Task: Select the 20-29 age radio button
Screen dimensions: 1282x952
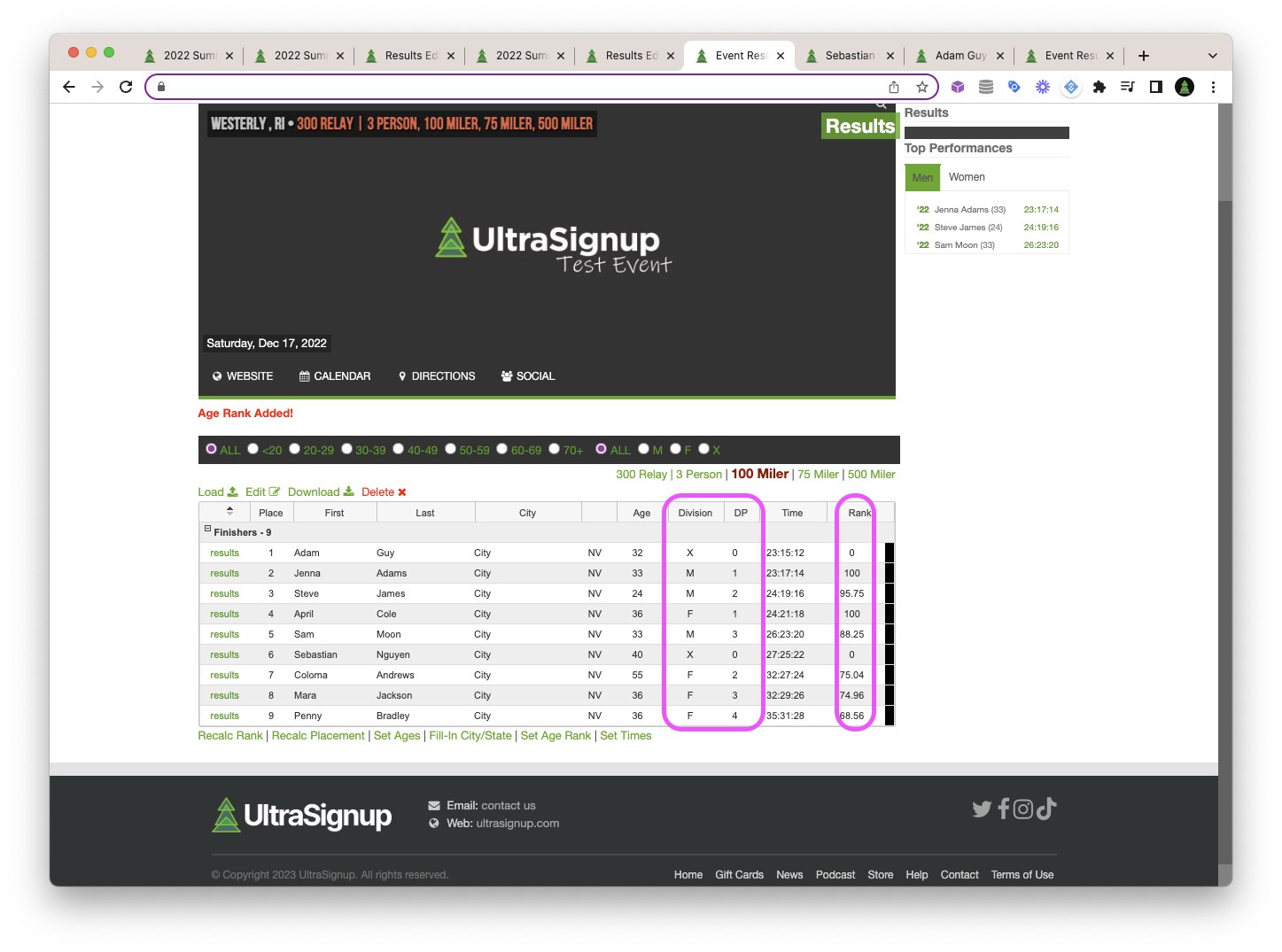Action: tap(295, 449)
